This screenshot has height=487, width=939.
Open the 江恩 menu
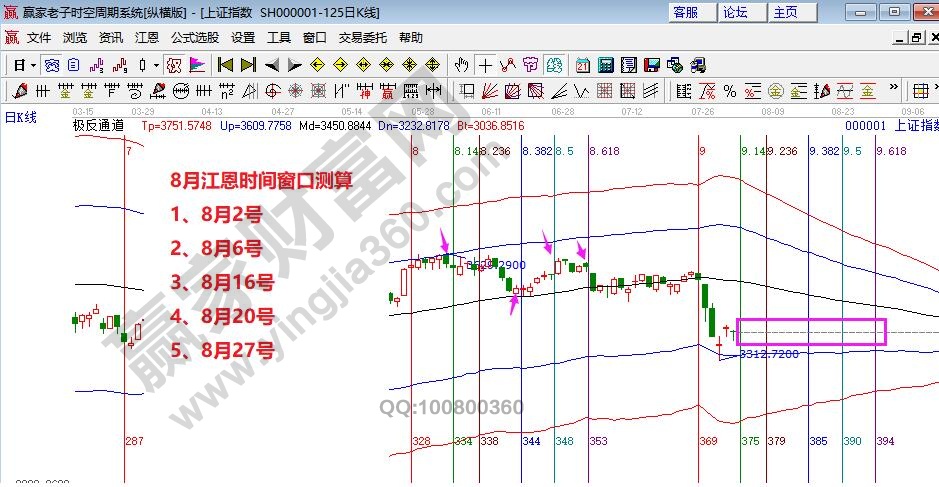(147, 38)
